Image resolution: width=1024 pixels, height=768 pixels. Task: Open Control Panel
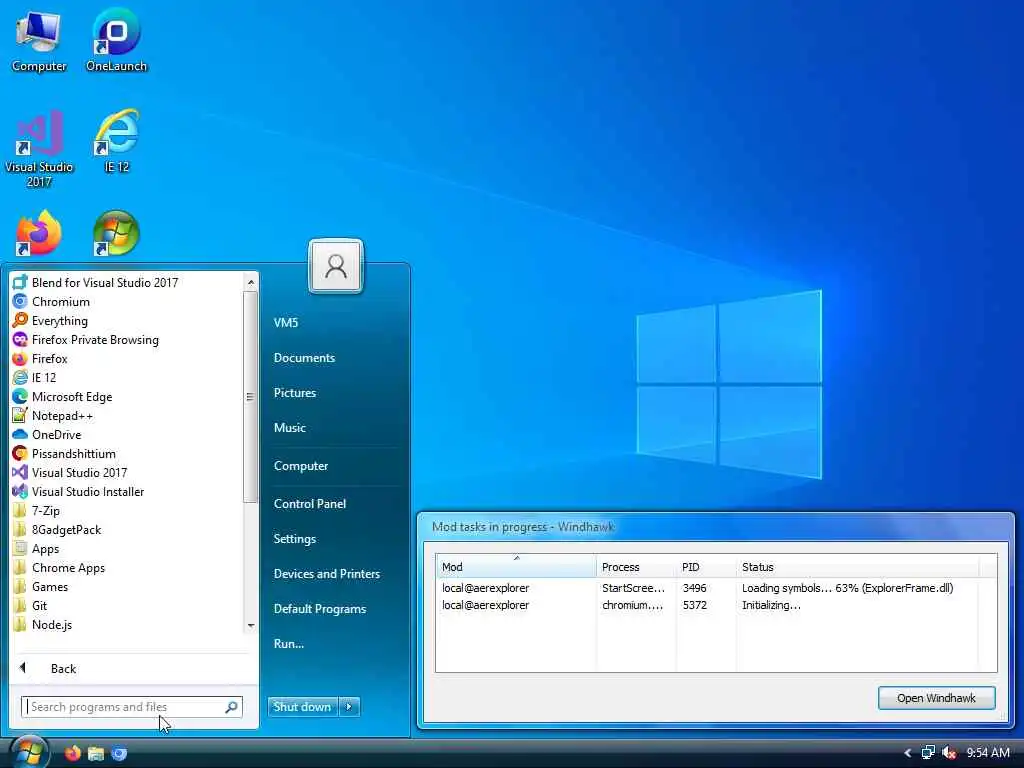tap(310, 504)
